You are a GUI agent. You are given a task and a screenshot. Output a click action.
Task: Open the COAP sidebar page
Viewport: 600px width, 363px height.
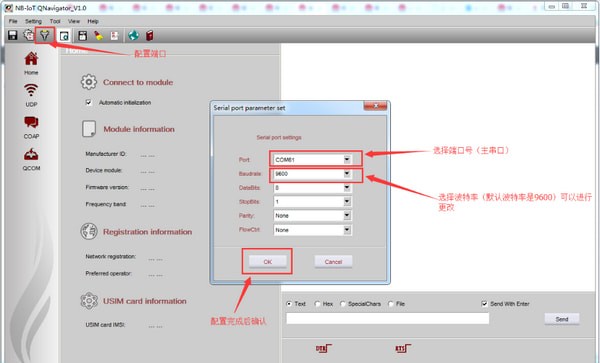tap(31, 127)
